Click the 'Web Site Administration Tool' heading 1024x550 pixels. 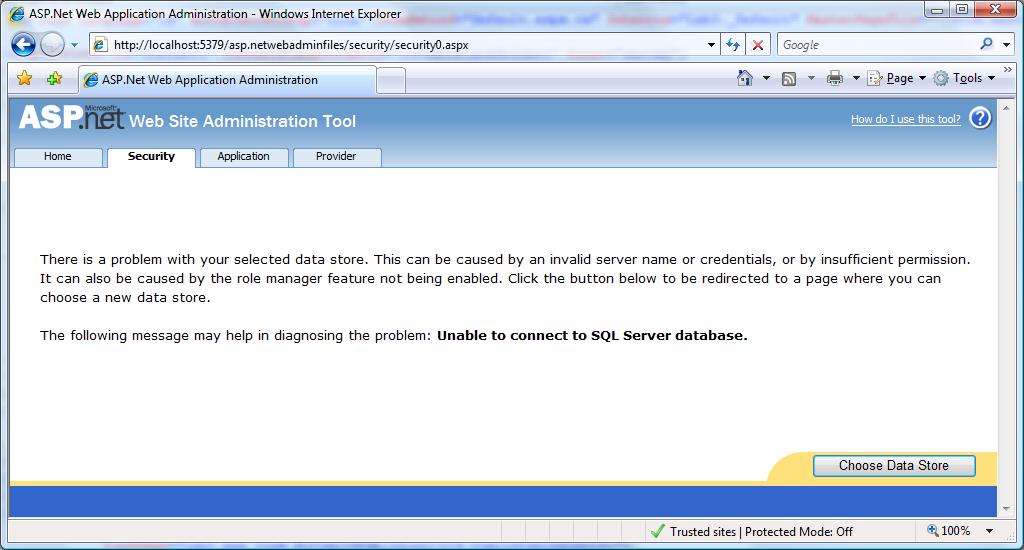pos(242,121)
